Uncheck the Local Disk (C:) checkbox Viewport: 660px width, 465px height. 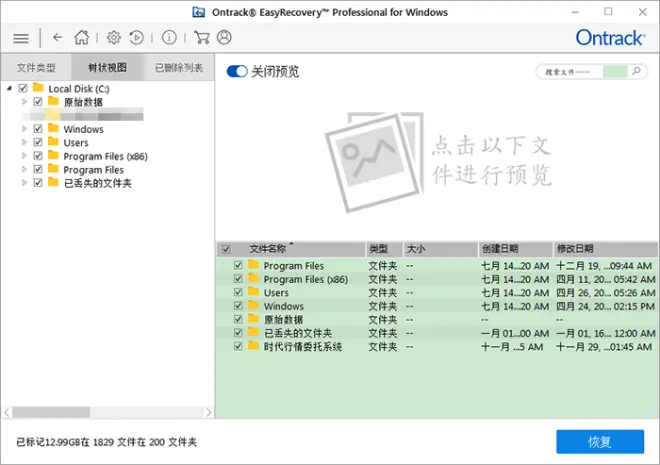pyautogui.click(x=23, y=88)
